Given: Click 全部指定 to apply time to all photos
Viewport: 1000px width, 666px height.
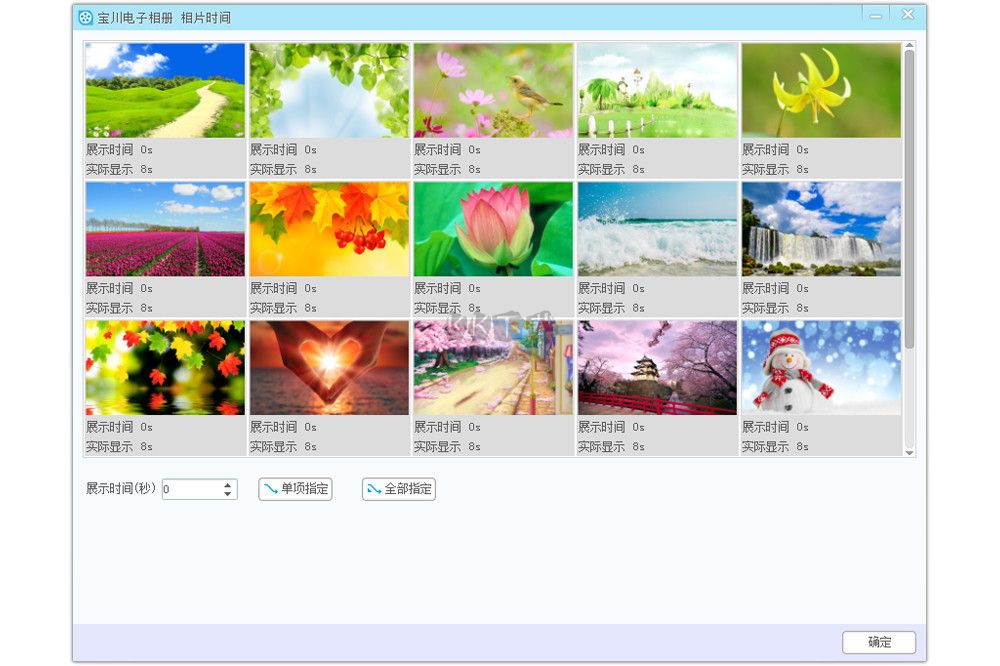Looking at the screenshot, I should [x=400, y=489].
